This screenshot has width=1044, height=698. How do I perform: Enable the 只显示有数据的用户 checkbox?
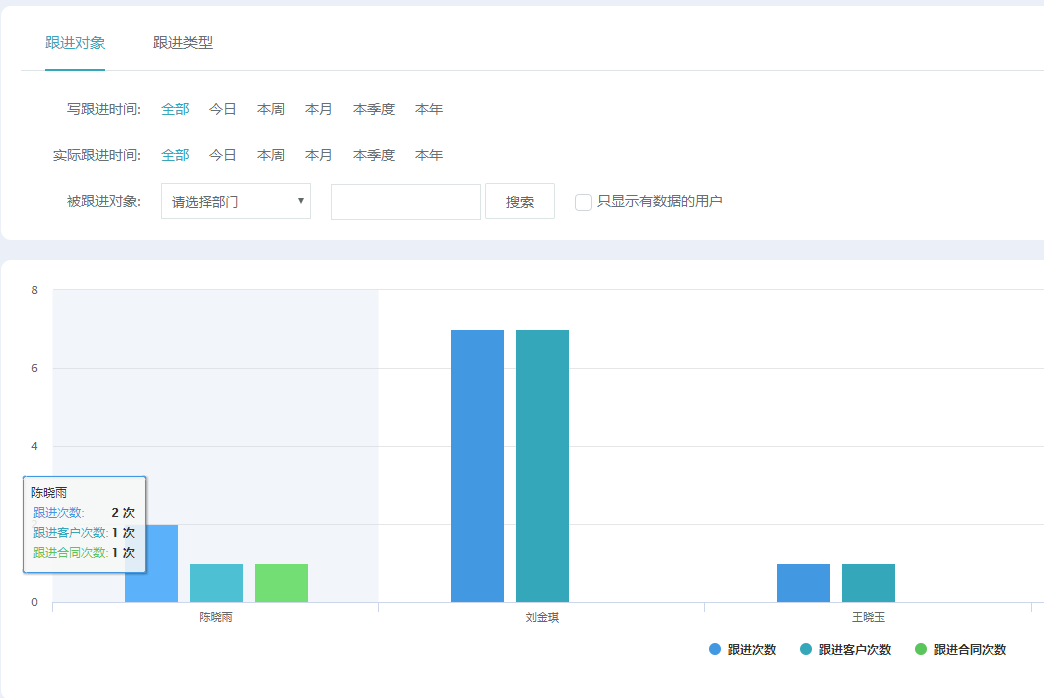[x=583, y=201]
